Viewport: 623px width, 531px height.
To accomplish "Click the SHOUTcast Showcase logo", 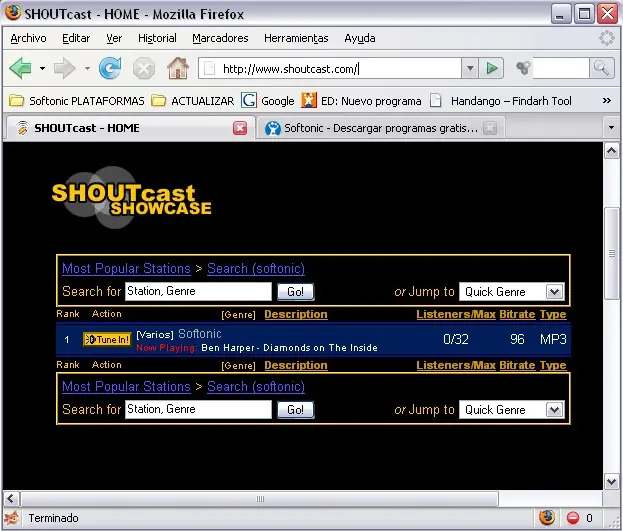I will [131, 198].
